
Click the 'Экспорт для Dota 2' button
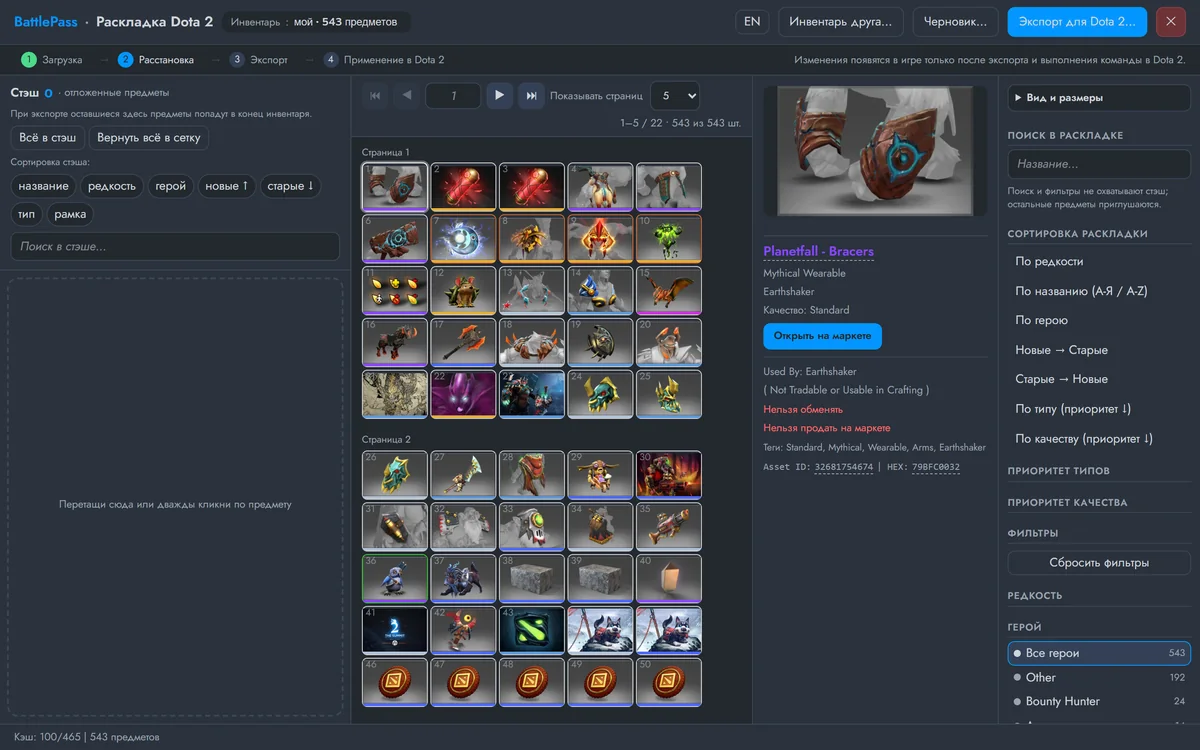point(1077,21)
